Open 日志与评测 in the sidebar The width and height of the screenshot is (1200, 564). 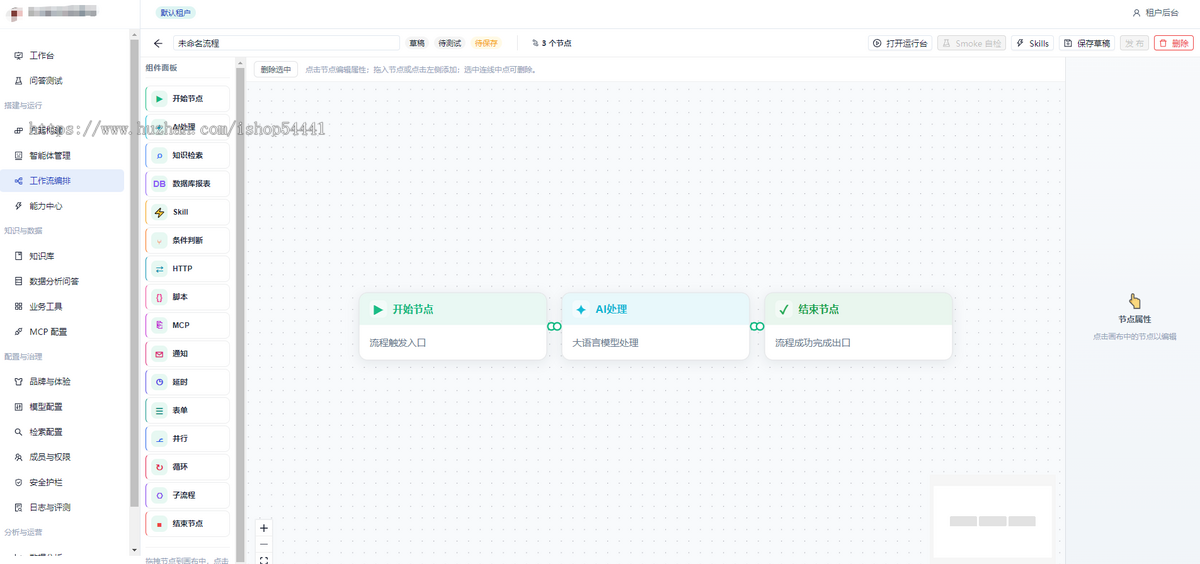point(62,507)
